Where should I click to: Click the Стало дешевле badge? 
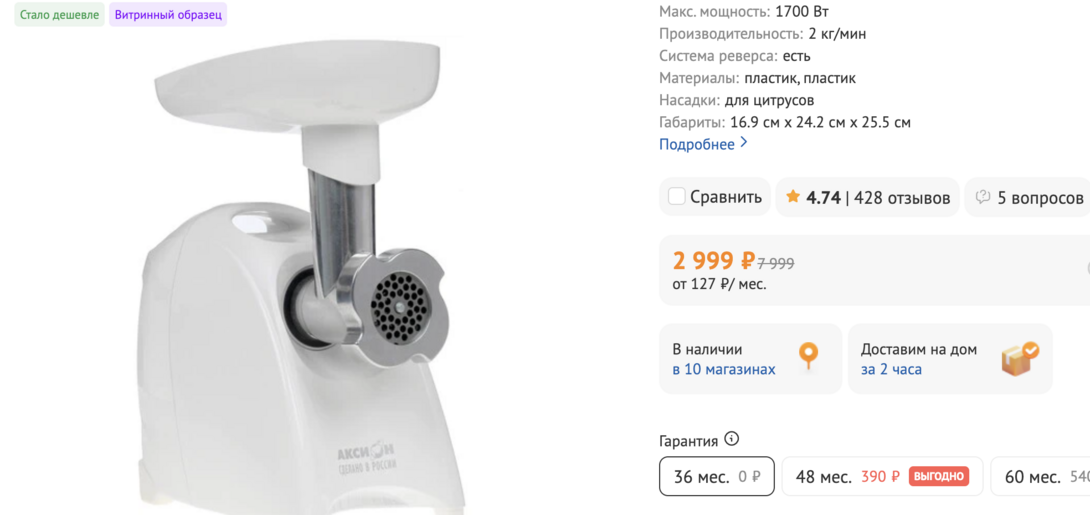(x=59, y=15)
